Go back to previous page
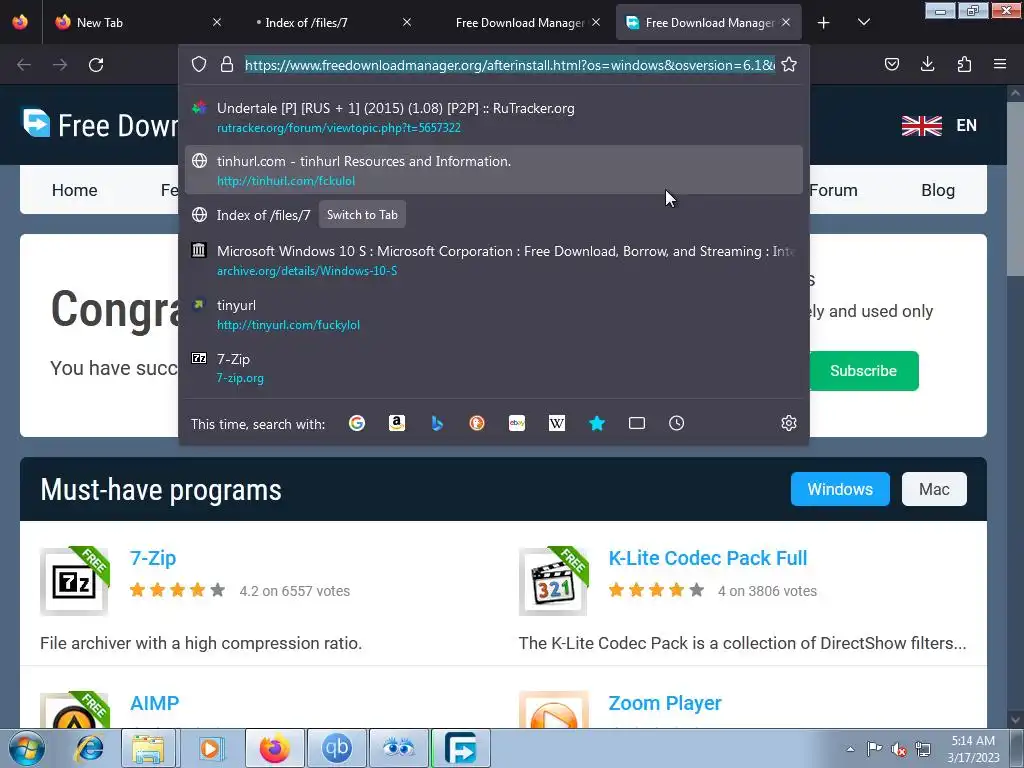This screenshot has width=1024, height=768. (24, 65)
